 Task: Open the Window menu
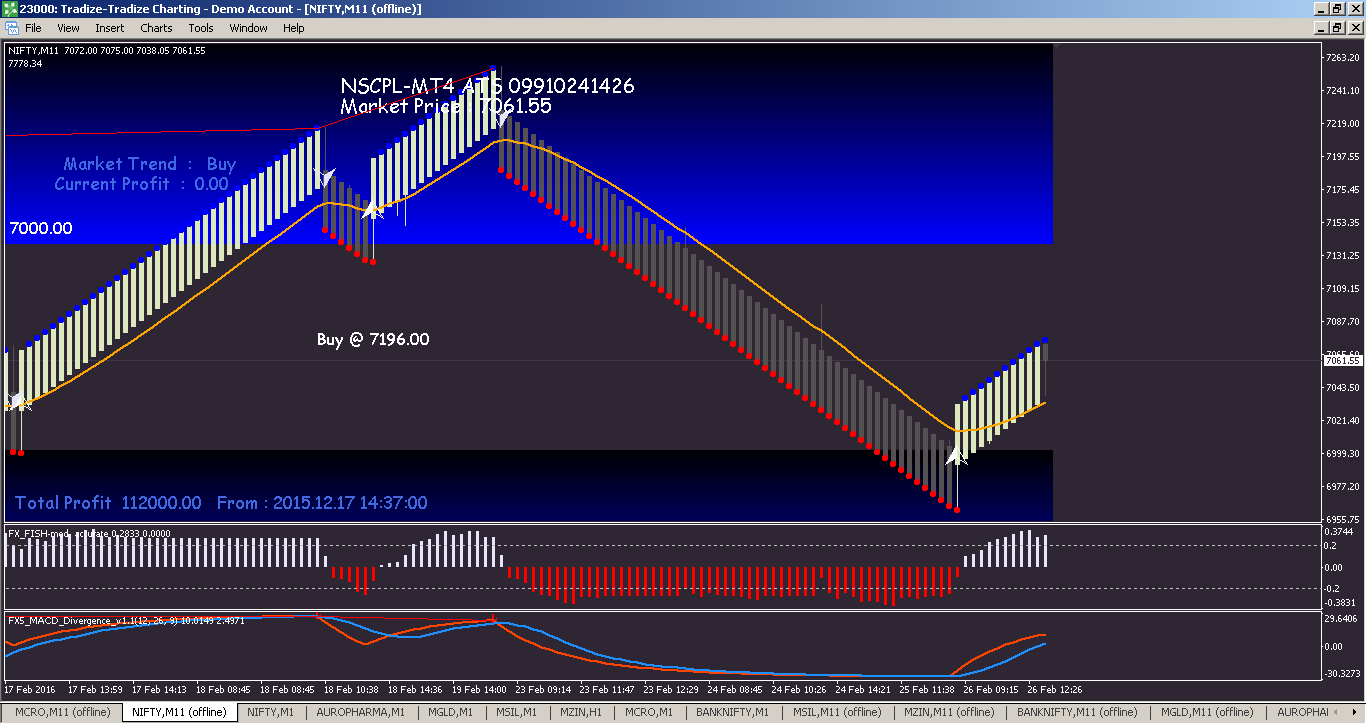(248, 28)
